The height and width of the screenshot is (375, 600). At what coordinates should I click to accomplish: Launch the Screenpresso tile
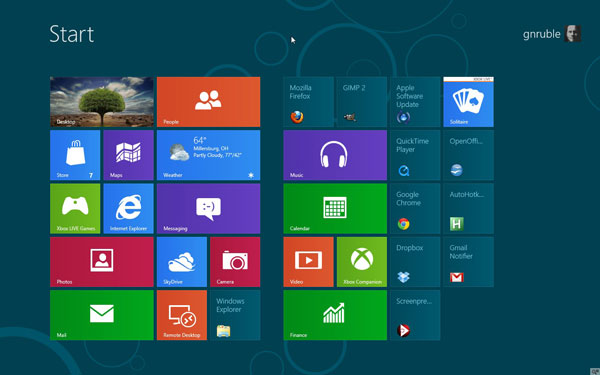[415, 315]
